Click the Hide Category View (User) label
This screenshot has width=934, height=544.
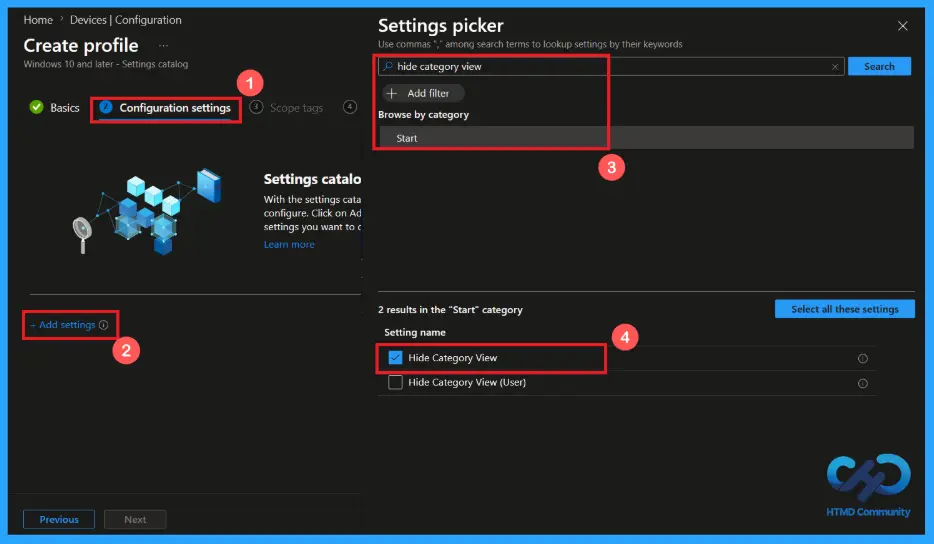[x=467, y=383]
